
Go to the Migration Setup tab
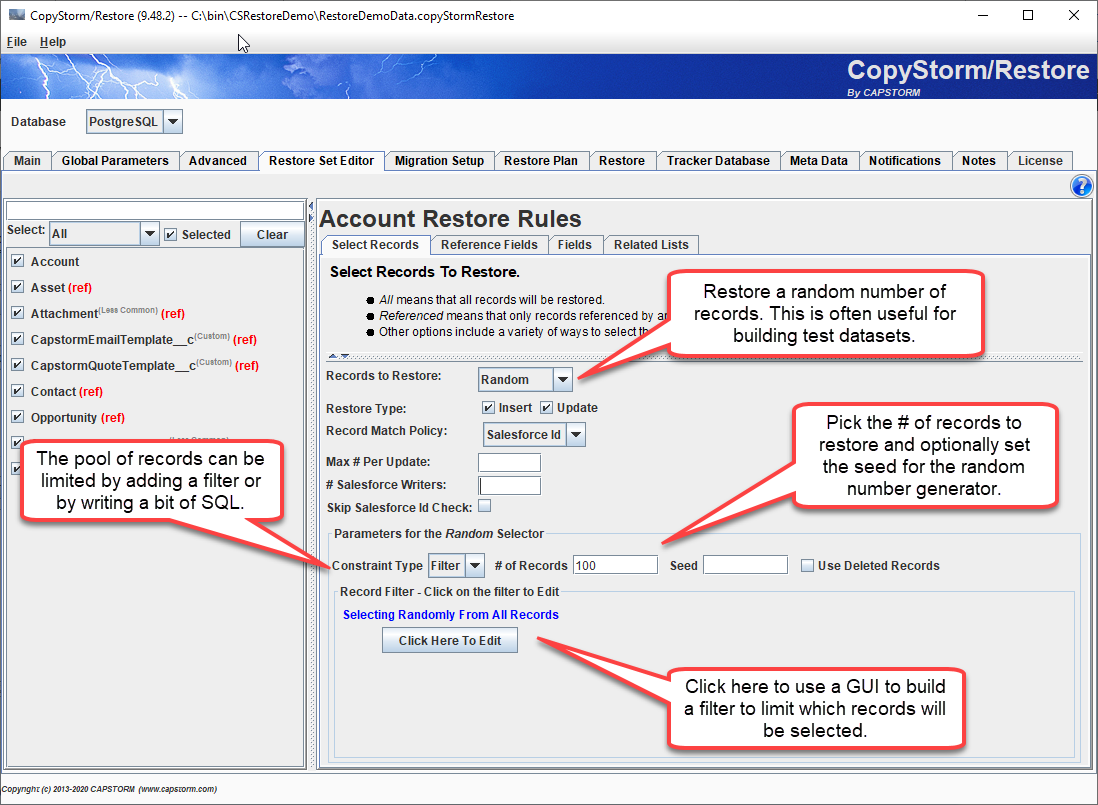point(439,161)
